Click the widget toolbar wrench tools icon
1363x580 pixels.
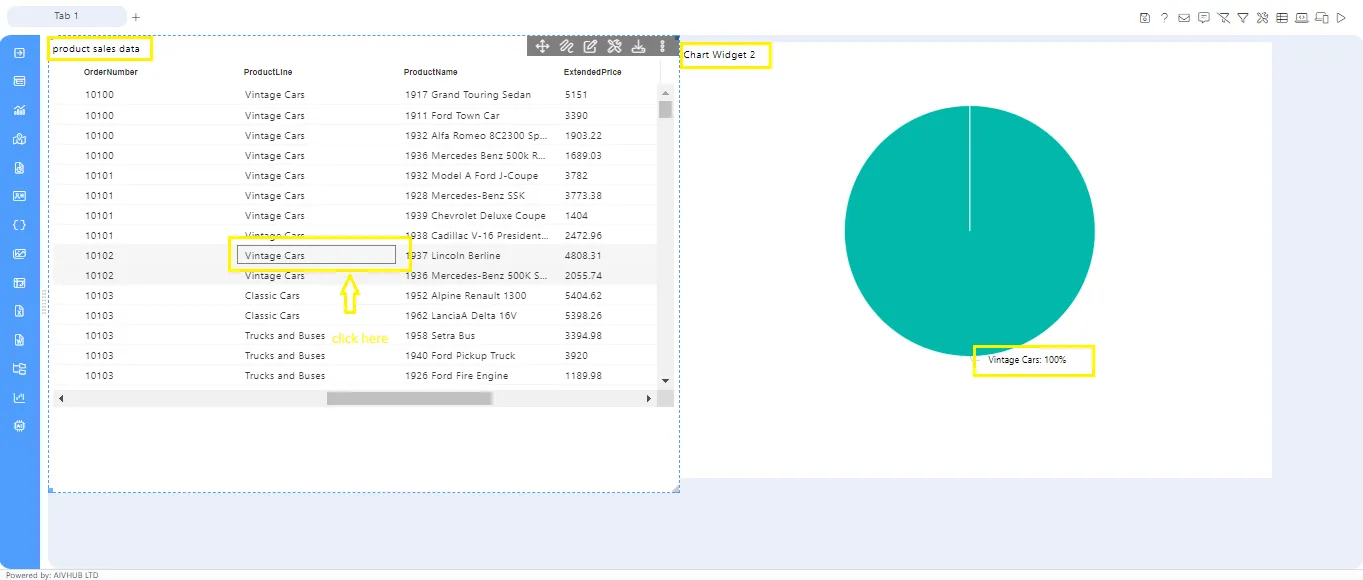614,46
